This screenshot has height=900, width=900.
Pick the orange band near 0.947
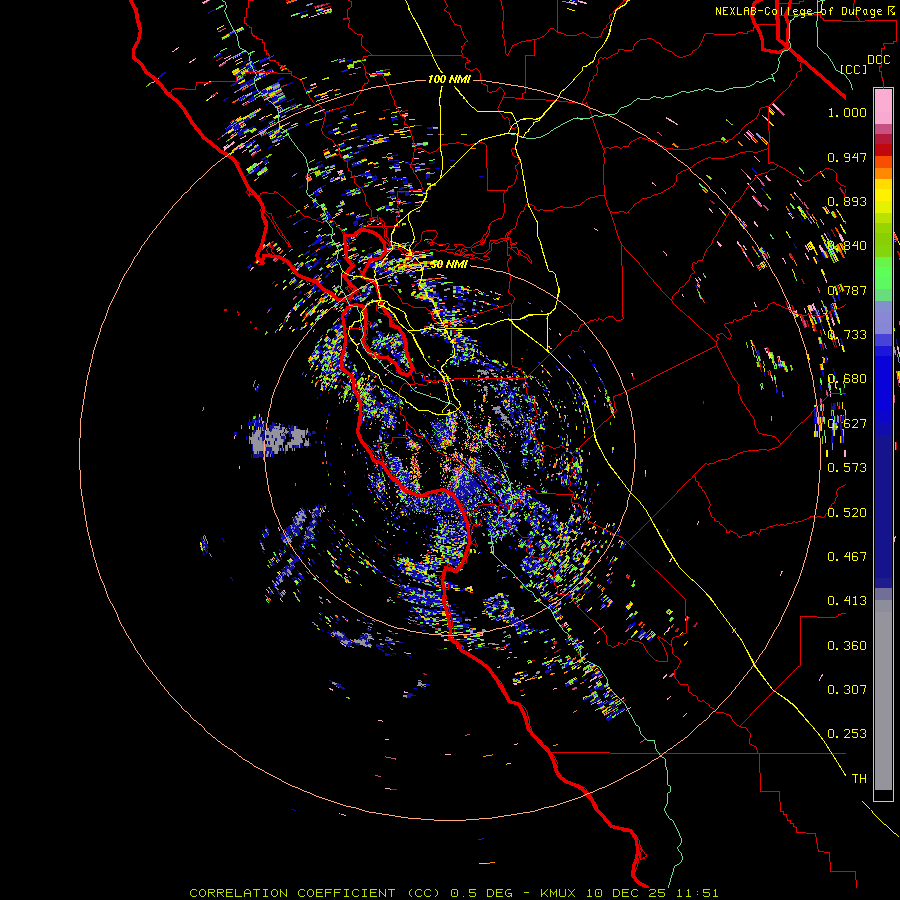(883, 168)
